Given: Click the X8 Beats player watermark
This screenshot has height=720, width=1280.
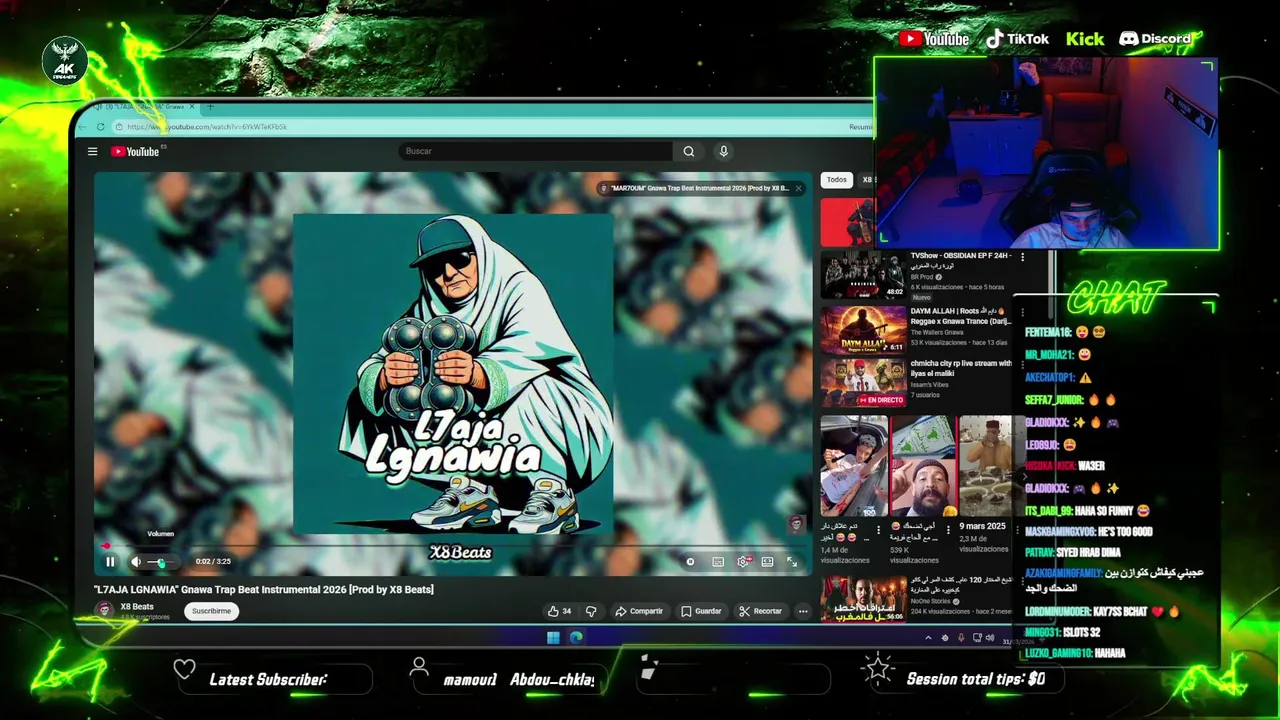Looking at the screenshot, I should click(797, 524).
